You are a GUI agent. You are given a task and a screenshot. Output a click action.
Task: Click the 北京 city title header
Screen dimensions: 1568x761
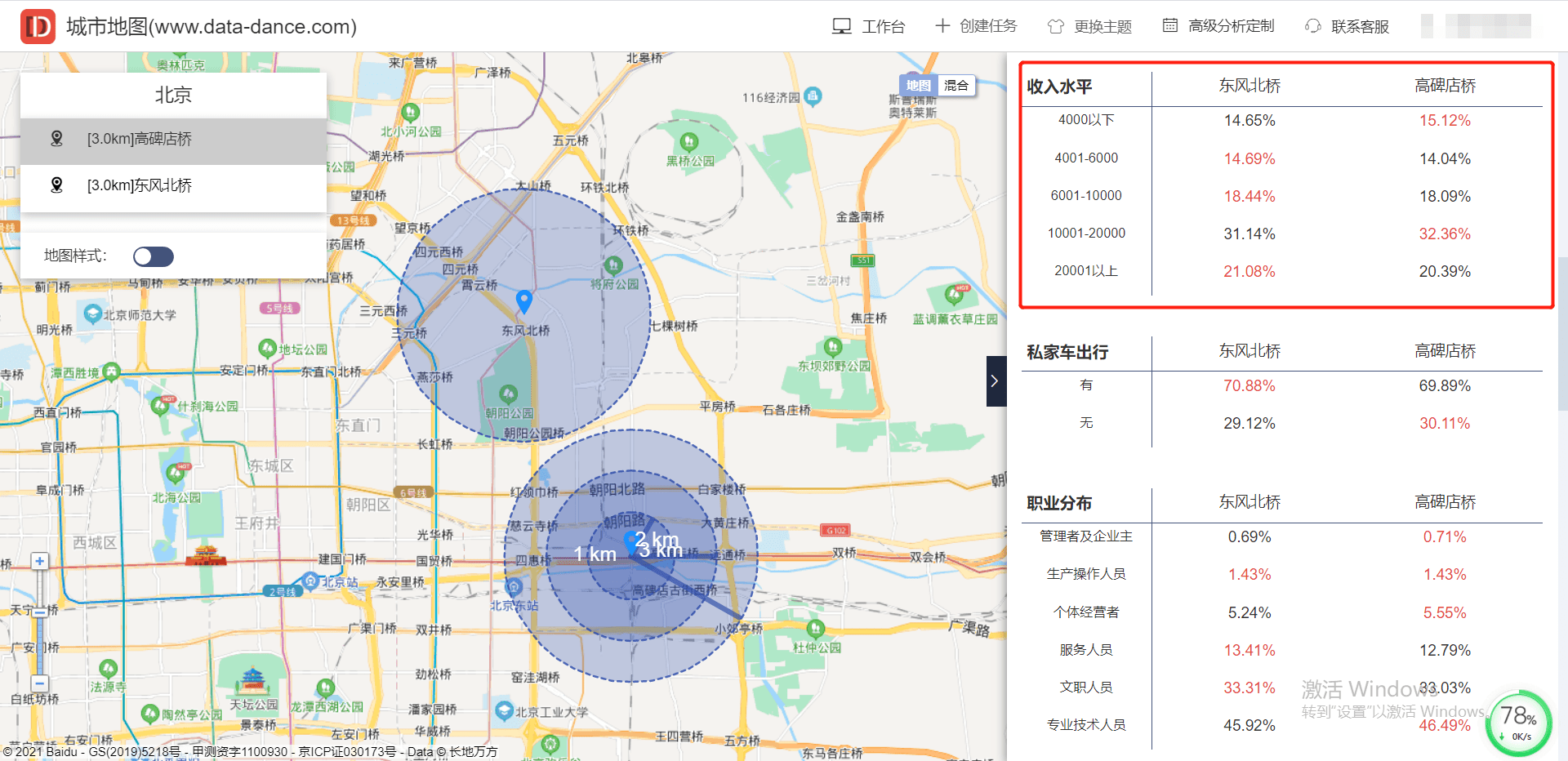tap(173, 96)
